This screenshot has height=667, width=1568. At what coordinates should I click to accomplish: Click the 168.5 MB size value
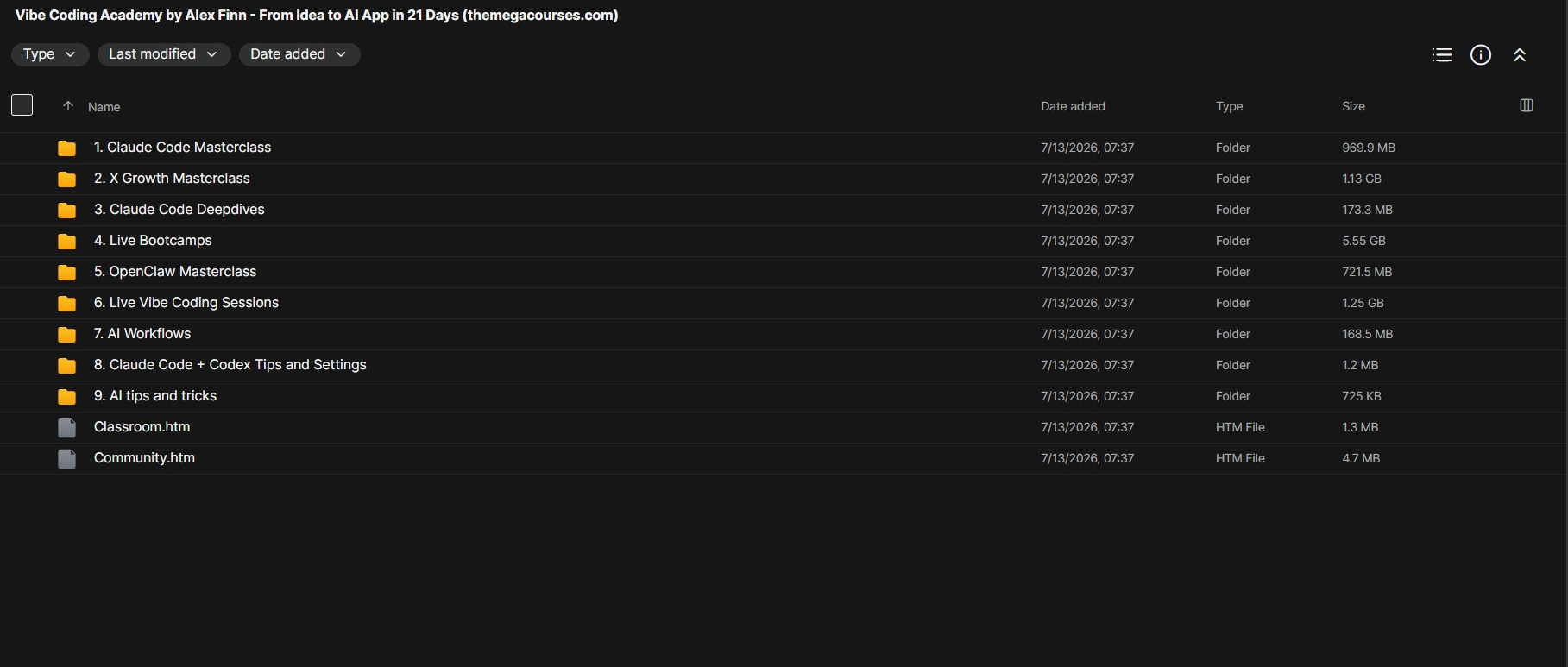1367,334
